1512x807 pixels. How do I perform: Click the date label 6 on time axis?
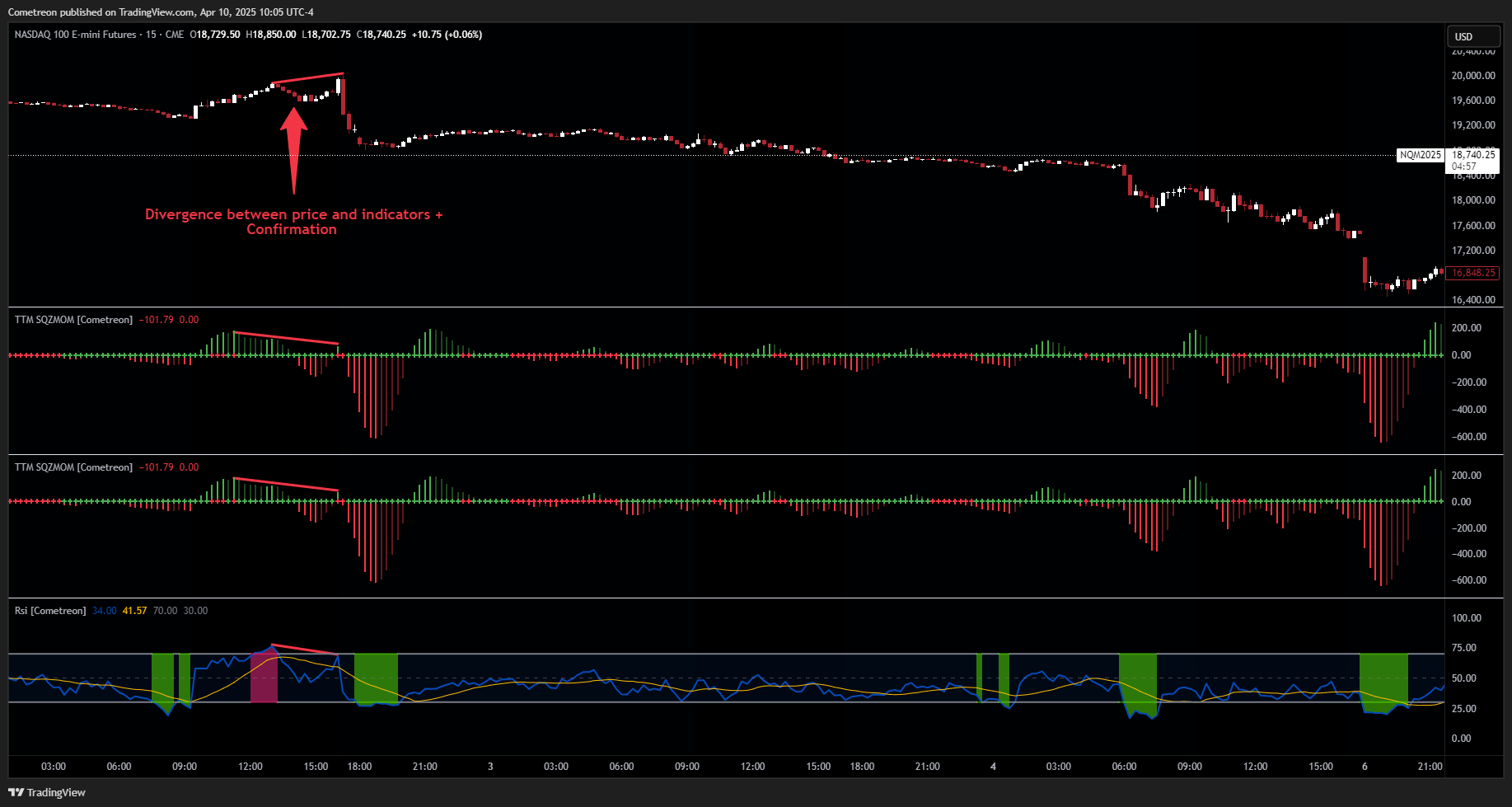click(x=1365, y=767)
